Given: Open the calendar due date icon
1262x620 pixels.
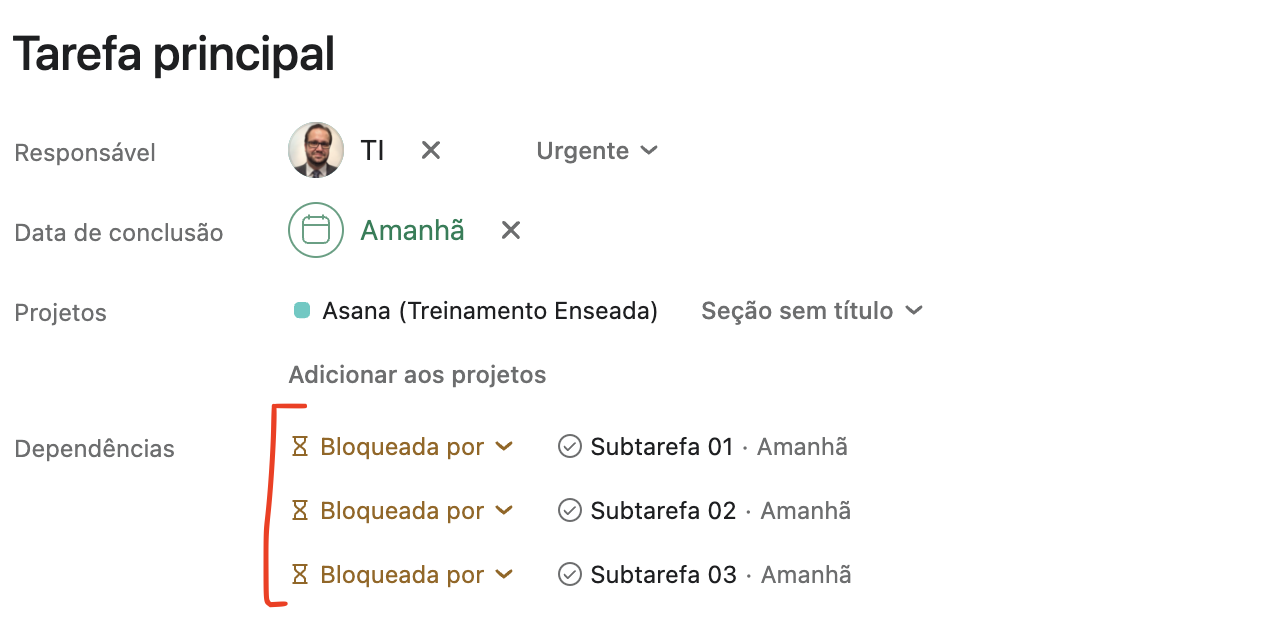Looking at the screenshot, I should (316, 230).
